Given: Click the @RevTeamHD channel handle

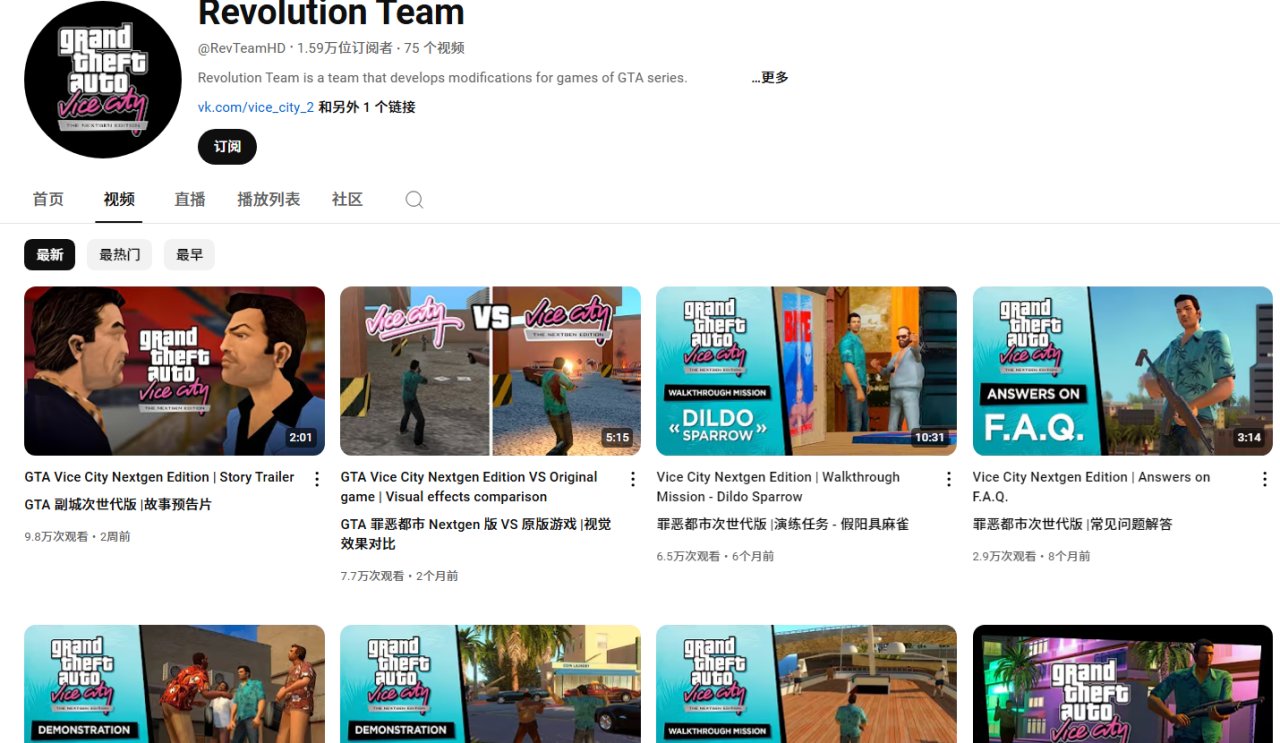Looking at the screenshot, I should tap(243, 48).
